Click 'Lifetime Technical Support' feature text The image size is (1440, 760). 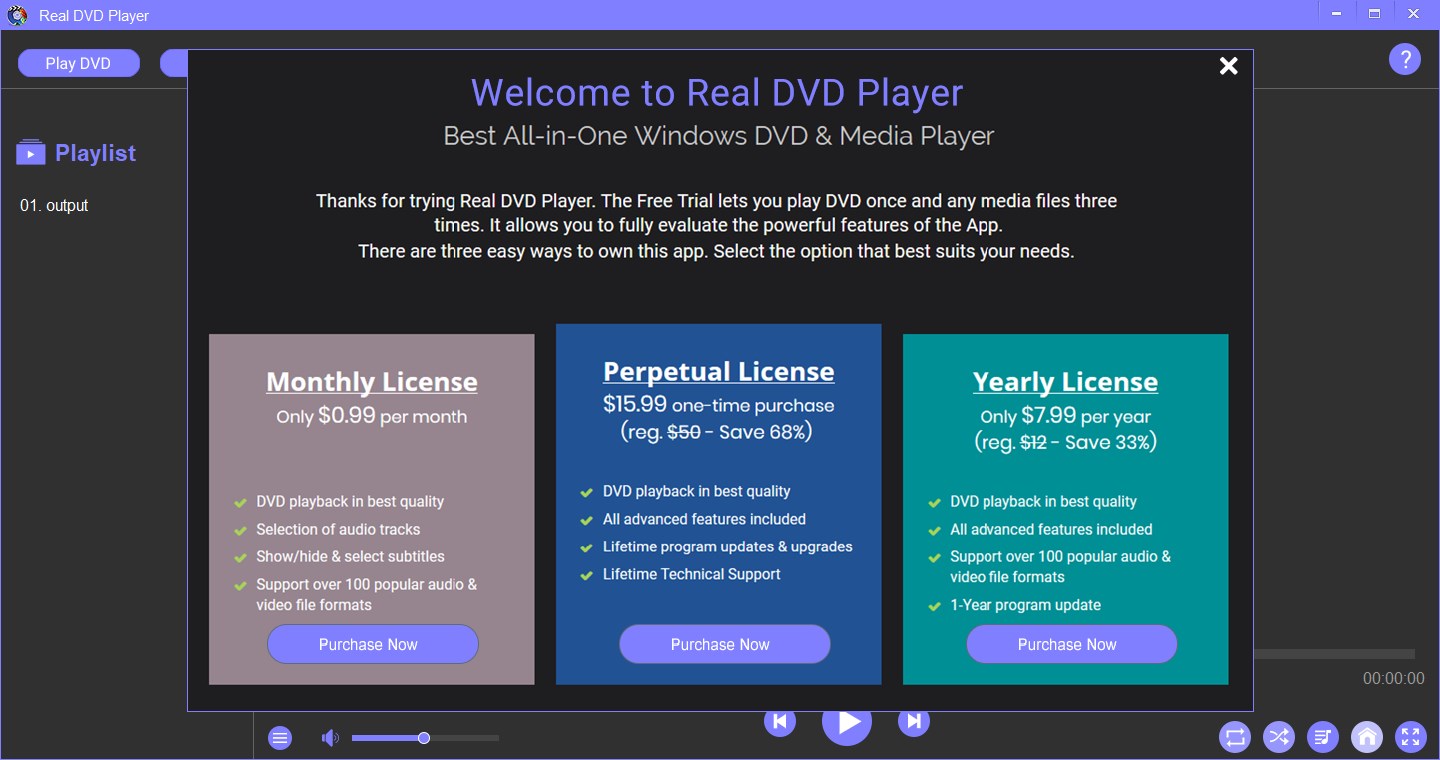[x=691, y=574]
